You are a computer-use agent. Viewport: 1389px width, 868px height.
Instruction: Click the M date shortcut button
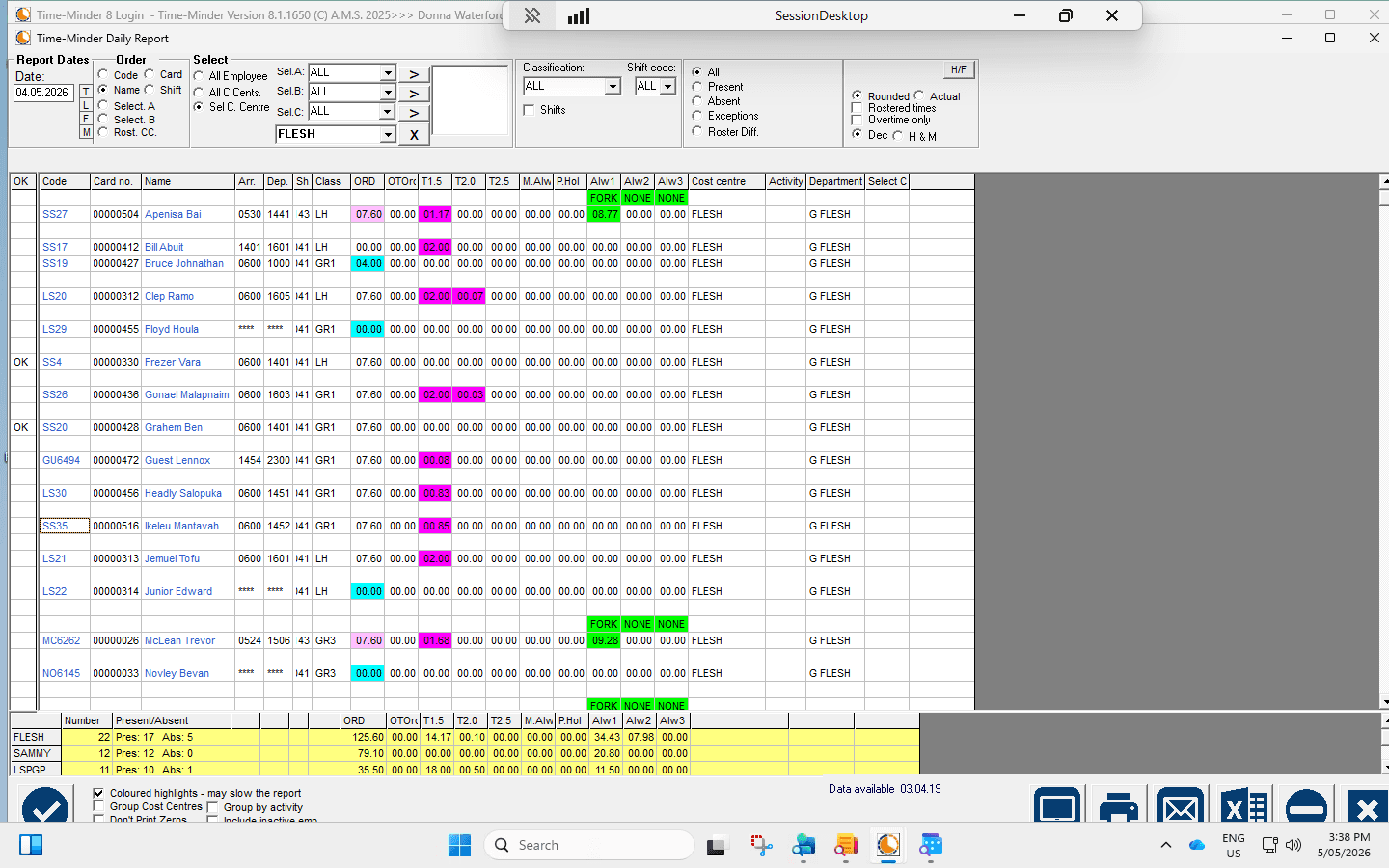(x=86, y=132)
